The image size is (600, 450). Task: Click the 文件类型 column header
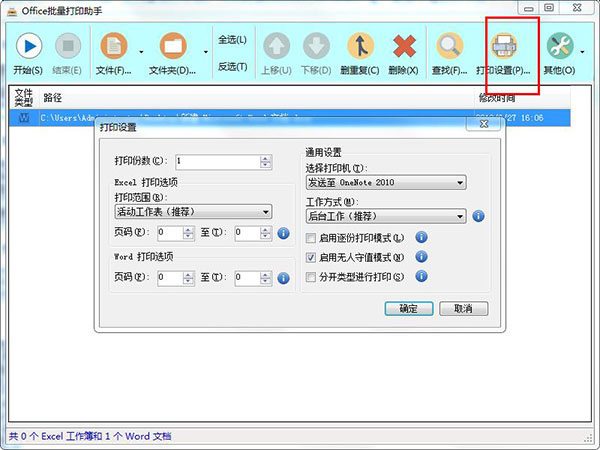click(24, 98)
